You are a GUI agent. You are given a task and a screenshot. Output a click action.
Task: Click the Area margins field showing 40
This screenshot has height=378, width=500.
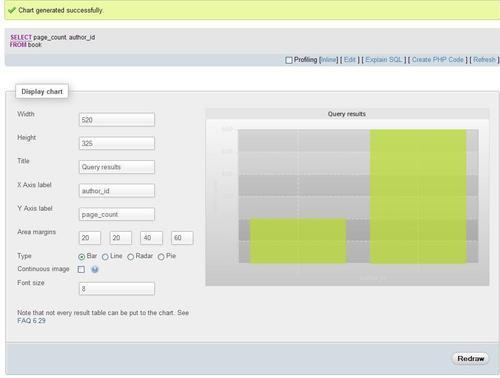pos(151,238)
